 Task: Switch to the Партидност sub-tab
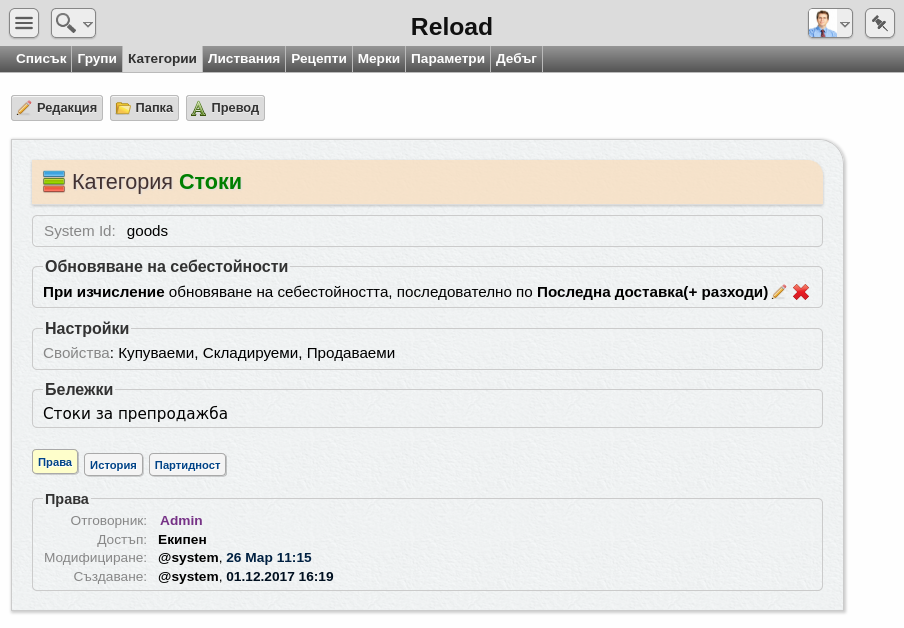pos(187,465)
